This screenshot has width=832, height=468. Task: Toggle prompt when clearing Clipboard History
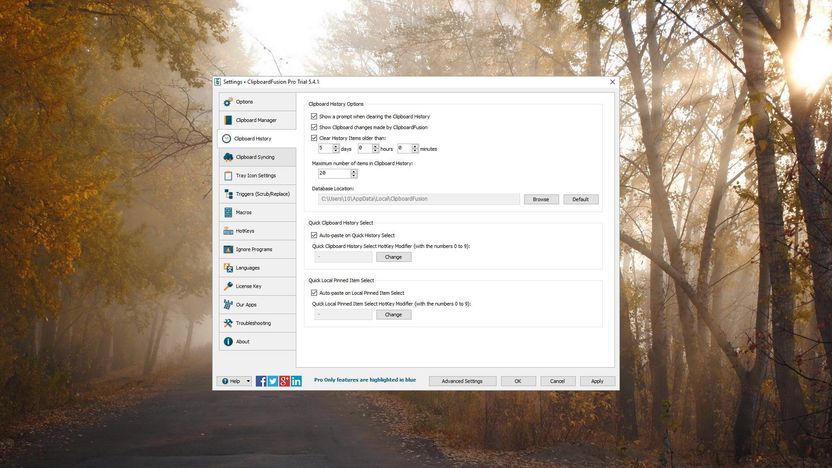tap(314, 116)
